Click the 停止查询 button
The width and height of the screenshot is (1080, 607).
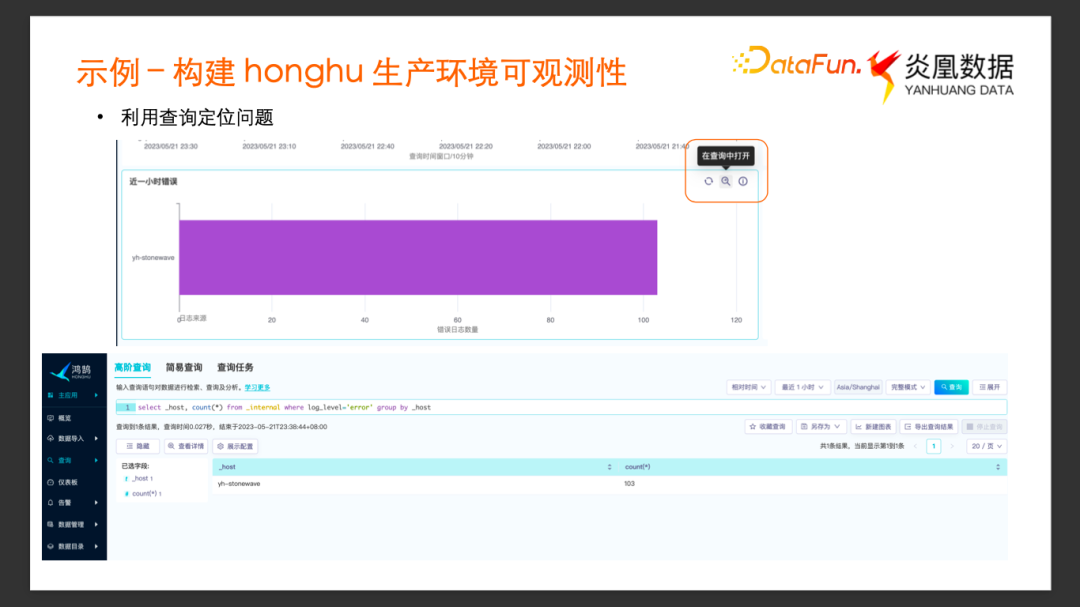tap(984, 426)
